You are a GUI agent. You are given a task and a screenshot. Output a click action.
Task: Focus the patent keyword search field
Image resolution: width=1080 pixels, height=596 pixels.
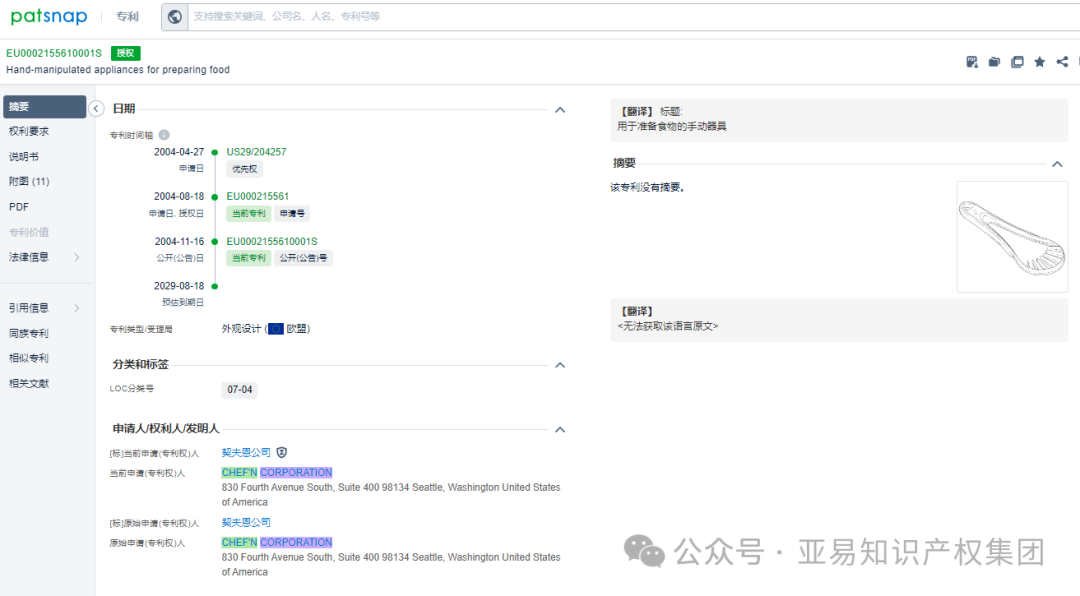(634, 17)
